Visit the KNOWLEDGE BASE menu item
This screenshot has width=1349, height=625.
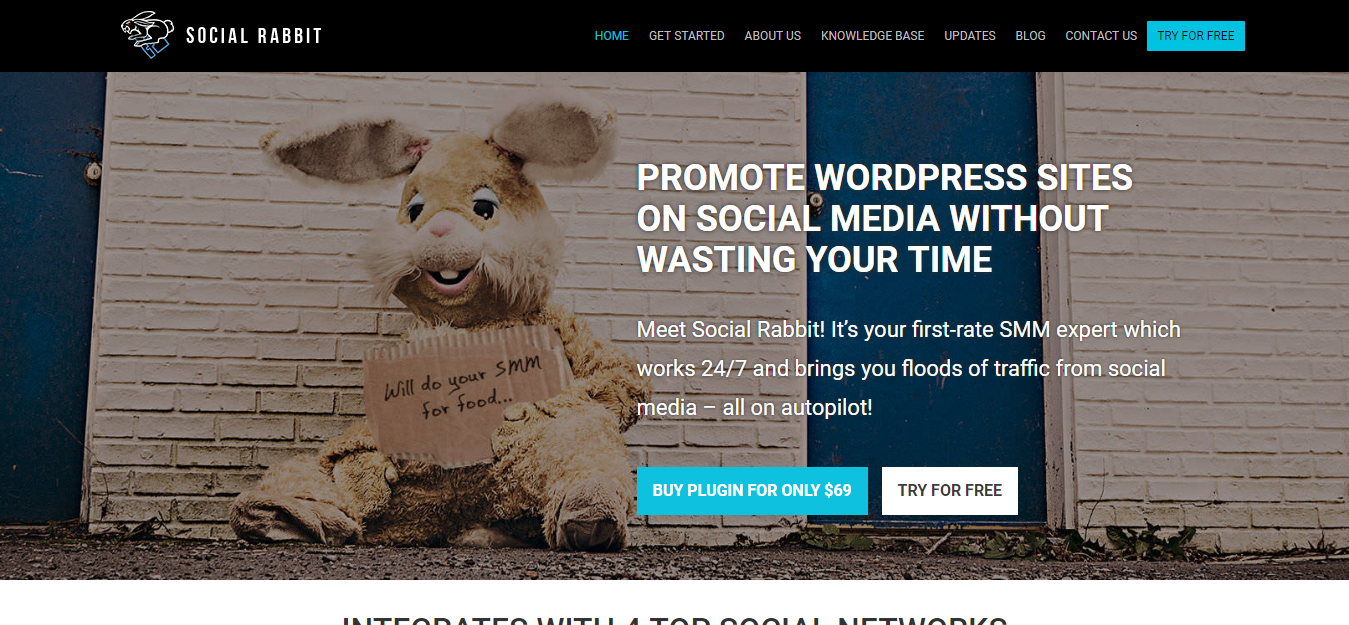point(872,36)
